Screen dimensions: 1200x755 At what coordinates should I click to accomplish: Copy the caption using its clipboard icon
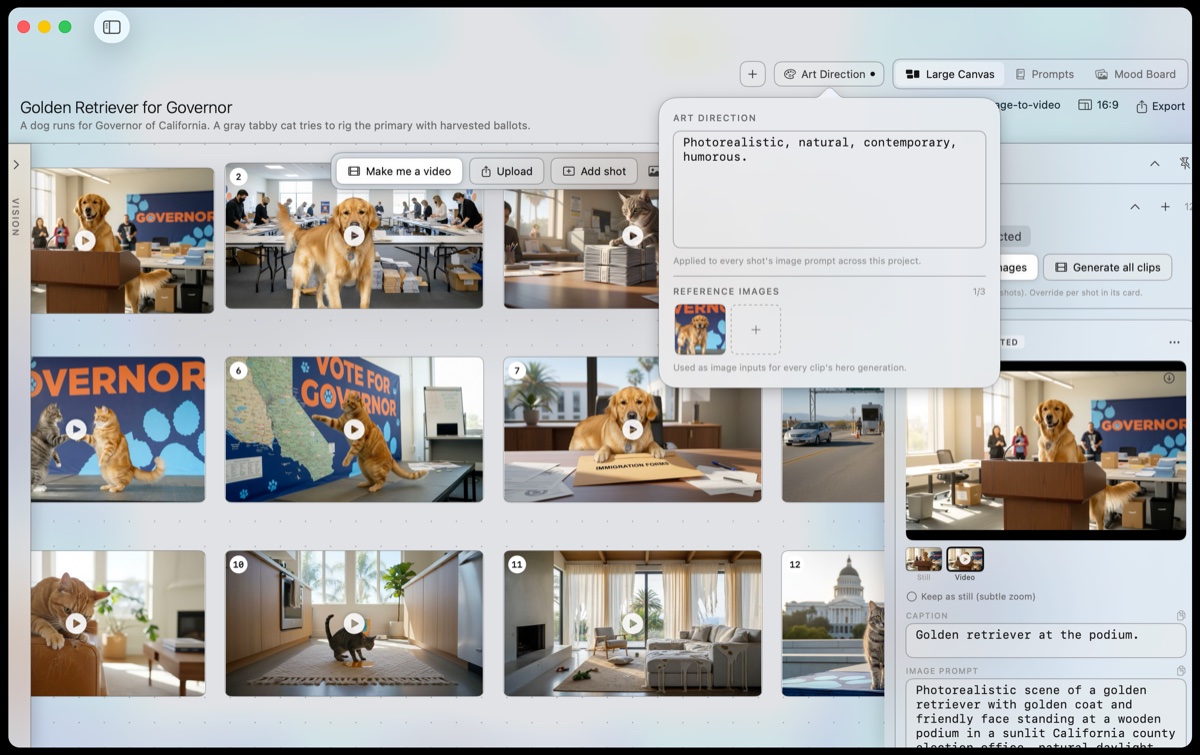tap(1181, 616)
